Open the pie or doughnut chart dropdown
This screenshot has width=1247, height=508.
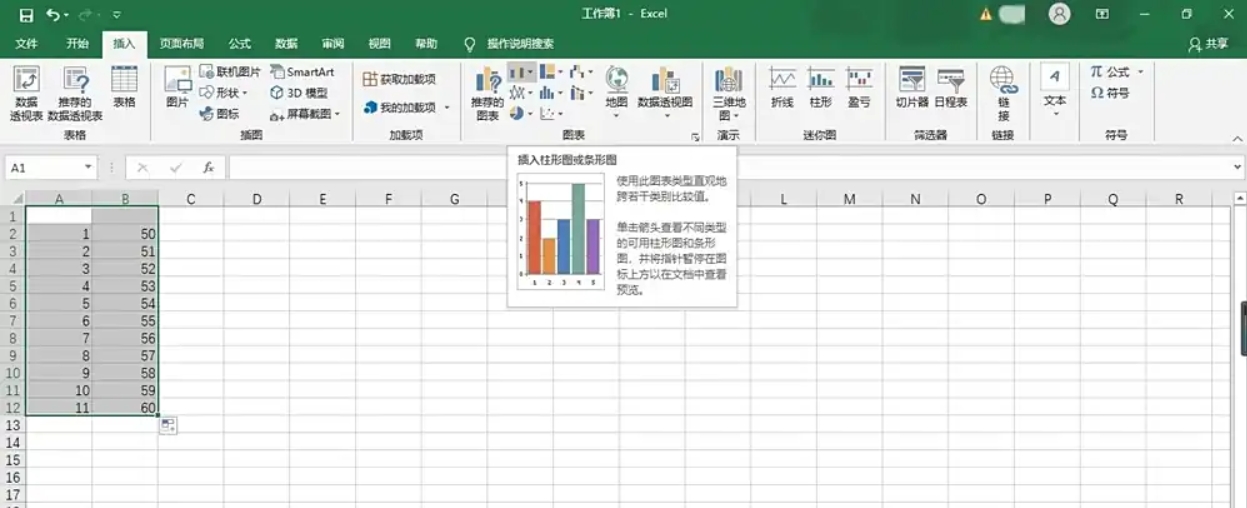(521, 114)
